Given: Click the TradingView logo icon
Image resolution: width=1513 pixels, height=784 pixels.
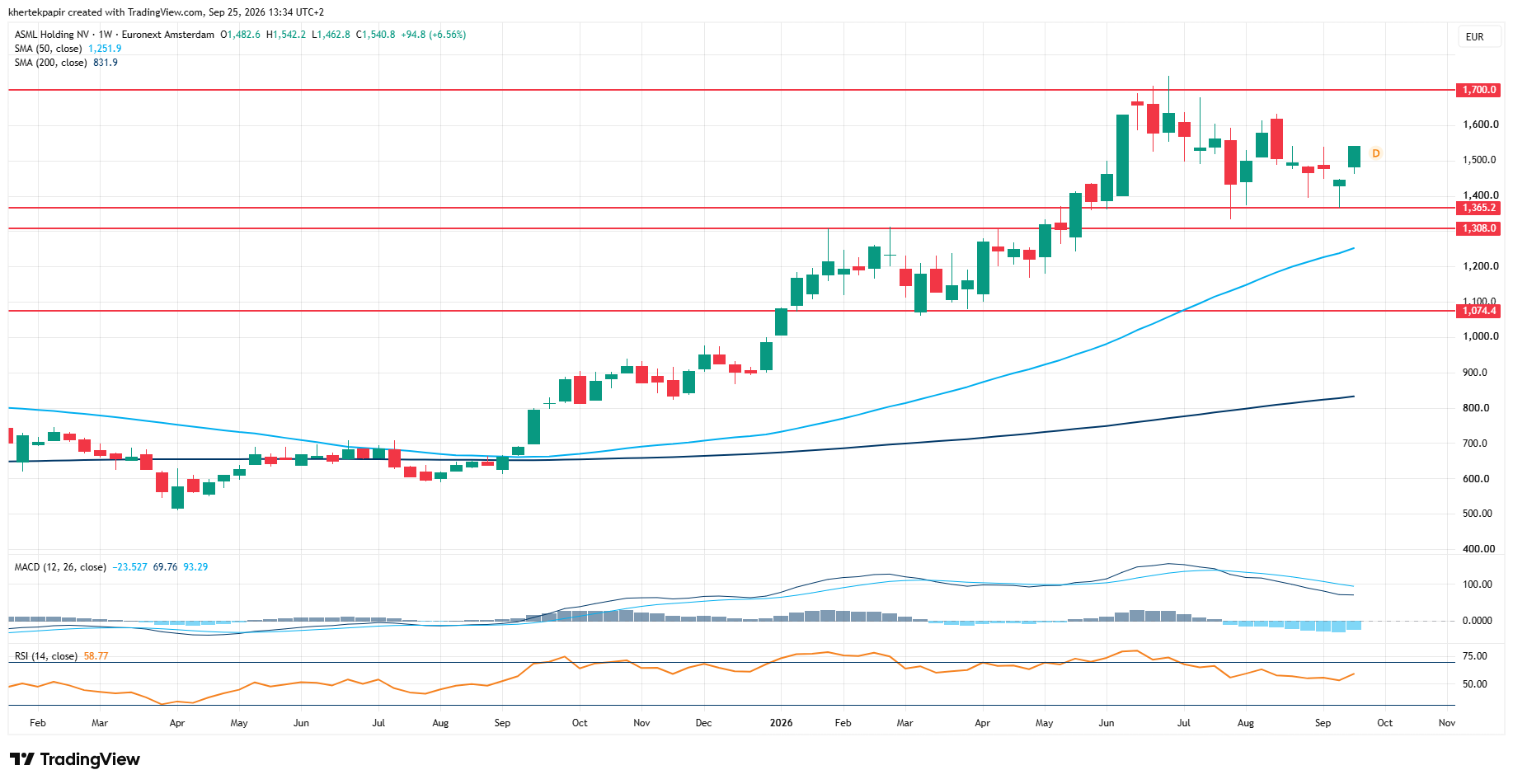Looking at the screenshot, I should pyautogui.click(x=22, y=759).
